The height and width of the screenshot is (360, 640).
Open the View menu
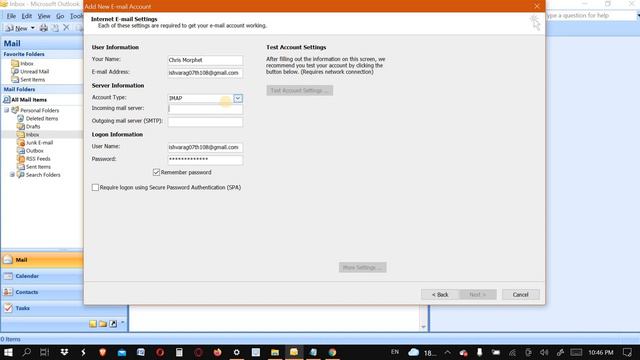[44, 16]
